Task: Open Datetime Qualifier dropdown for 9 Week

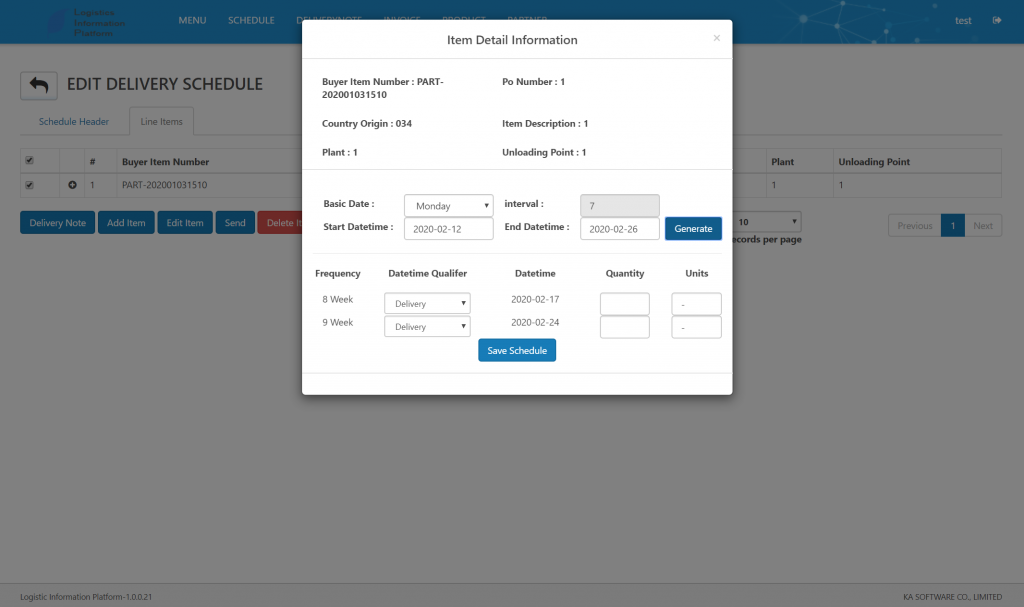Action: click(x=427, y=327)
